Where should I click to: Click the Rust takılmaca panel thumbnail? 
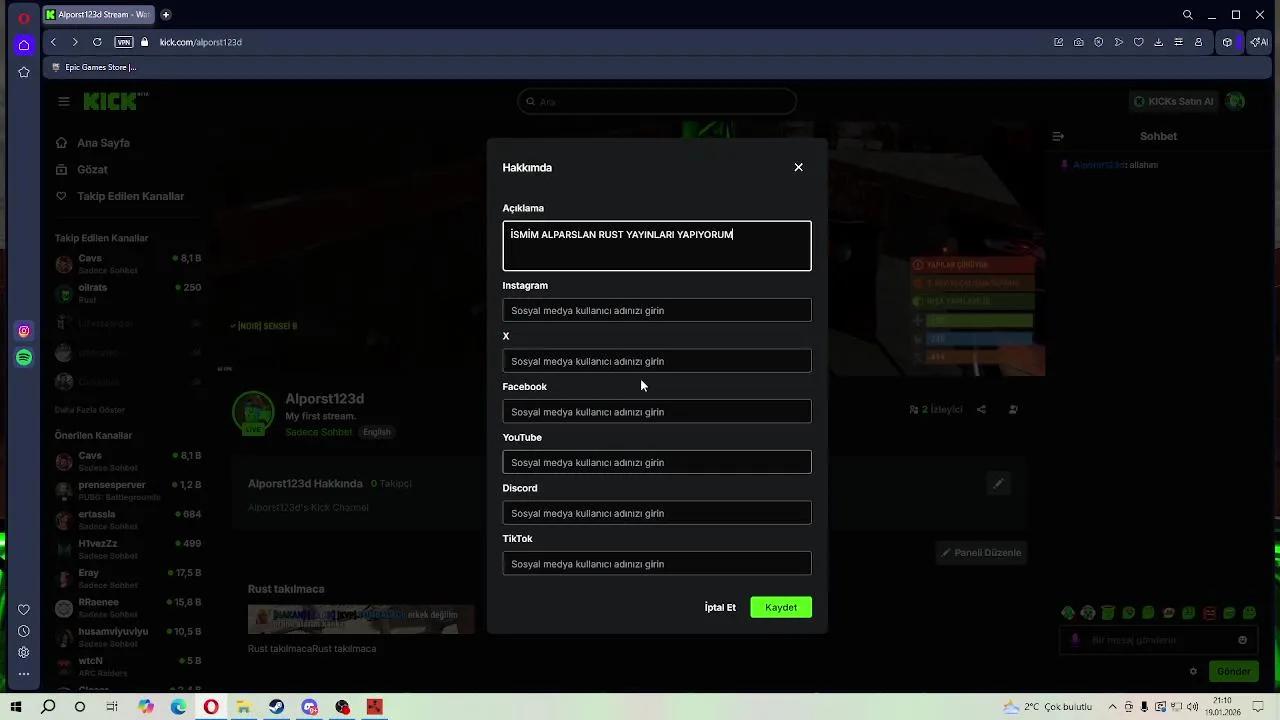pos(361,618)
